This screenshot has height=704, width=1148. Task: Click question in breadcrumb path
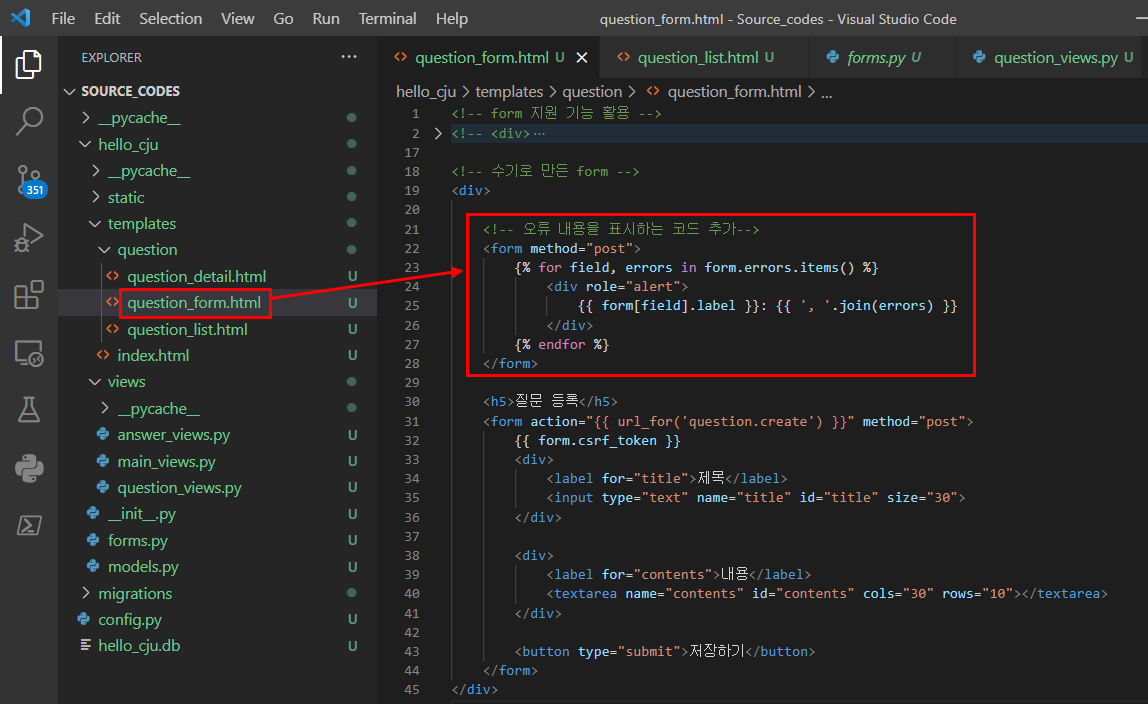click(592, 91)
